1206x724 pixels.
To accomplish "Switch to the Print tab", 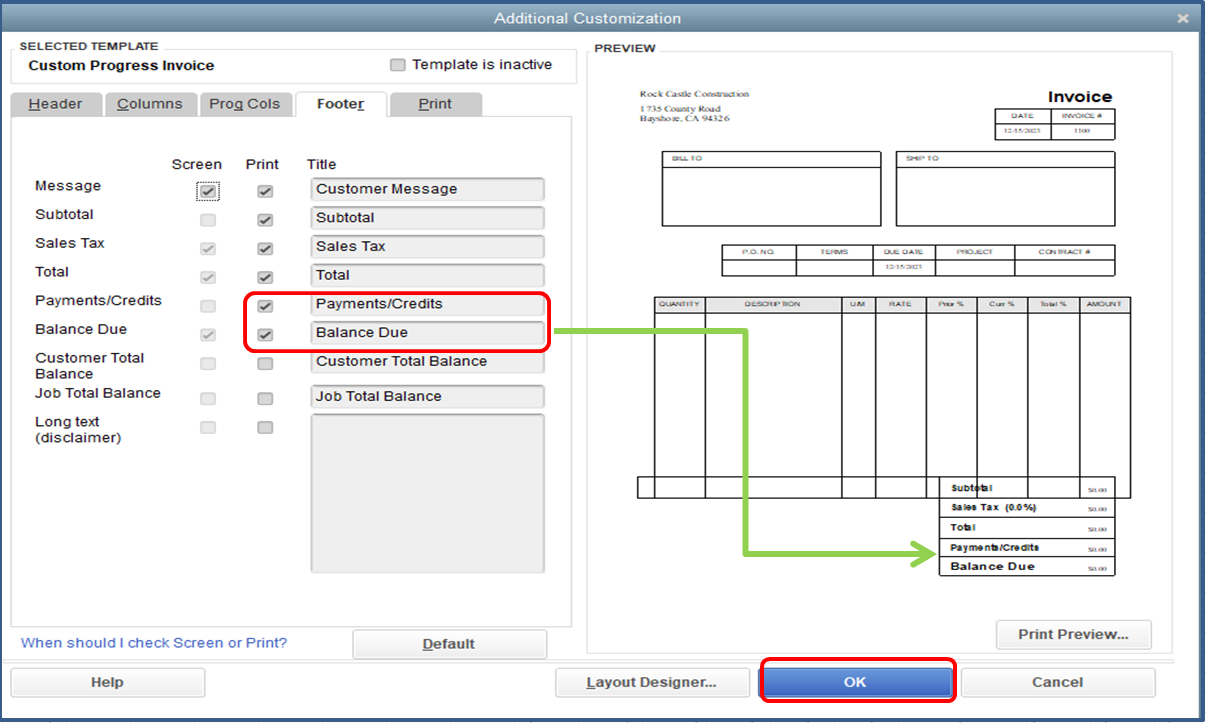I will [x=435, y=103].
